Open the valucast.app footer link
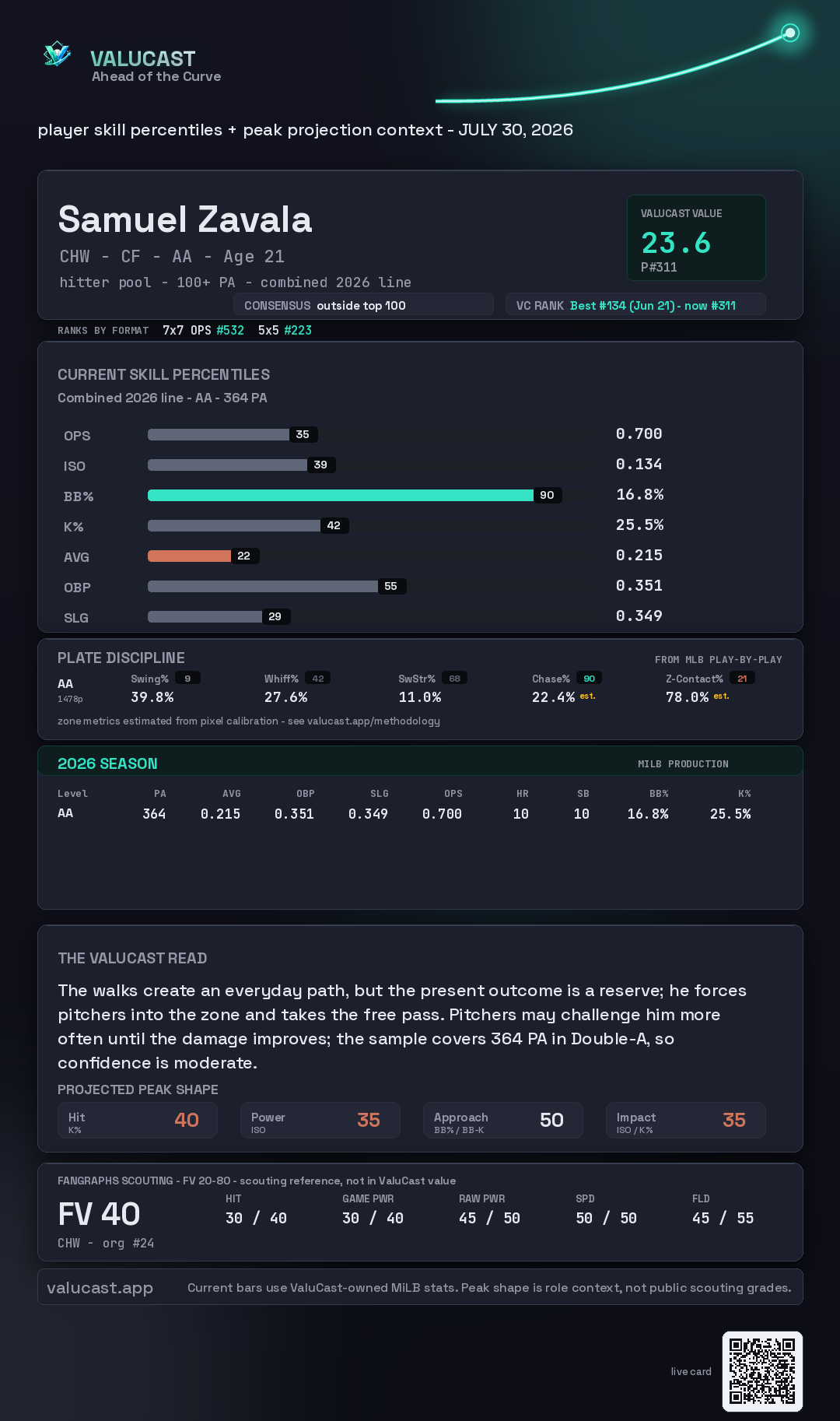Viewport: 840px width, 1421px height. 100,1287
